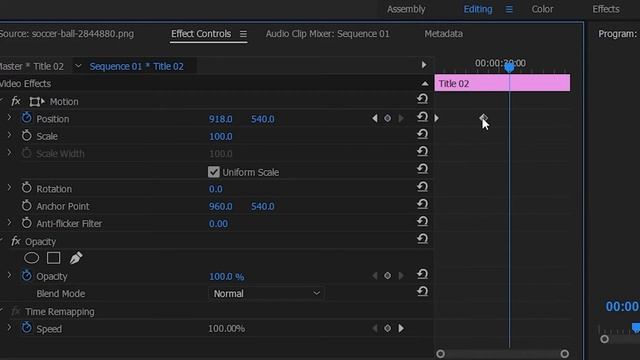Viewport: 640px width, 360px height.
Task: Reset the Uniform Scale setting
Action: pyautogui.click(x=422, y=169)
